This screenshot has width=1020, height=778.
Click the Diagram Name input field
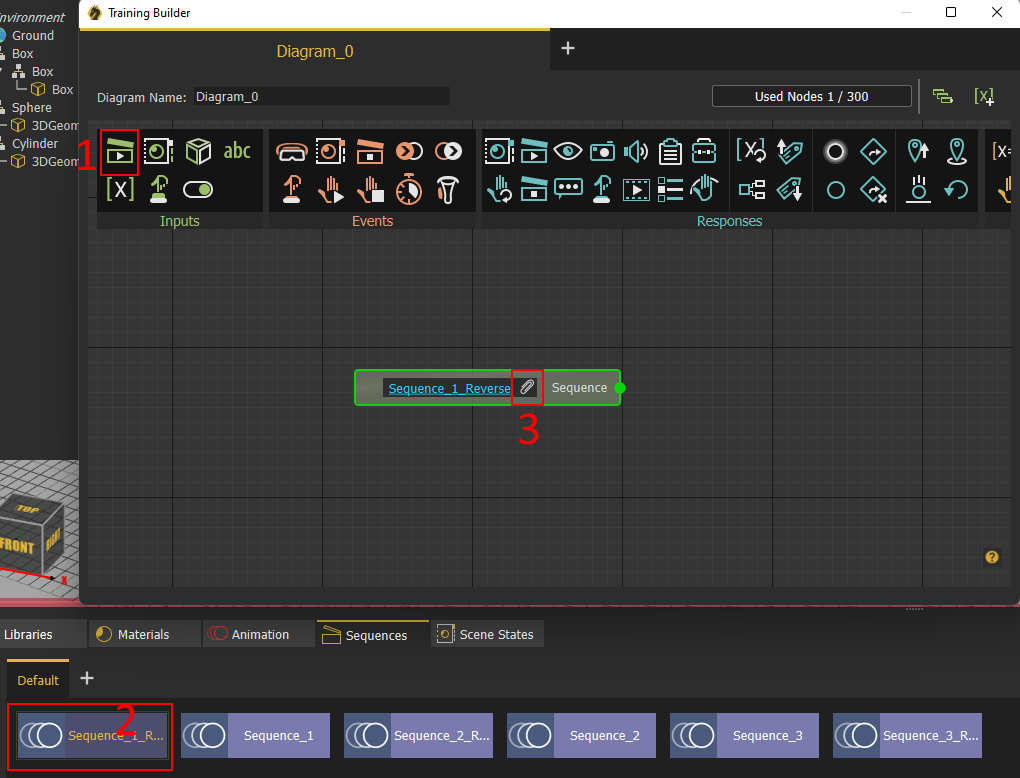coord(321,96)
